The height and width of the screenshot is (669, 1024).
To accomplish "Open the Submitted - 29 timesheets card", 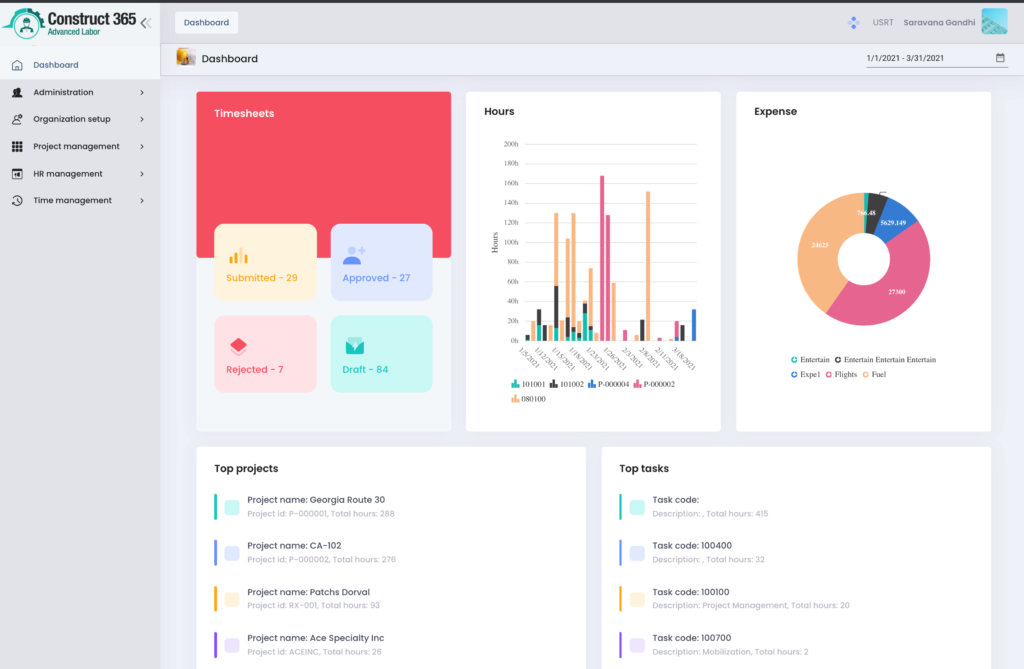I will point(265,262).
